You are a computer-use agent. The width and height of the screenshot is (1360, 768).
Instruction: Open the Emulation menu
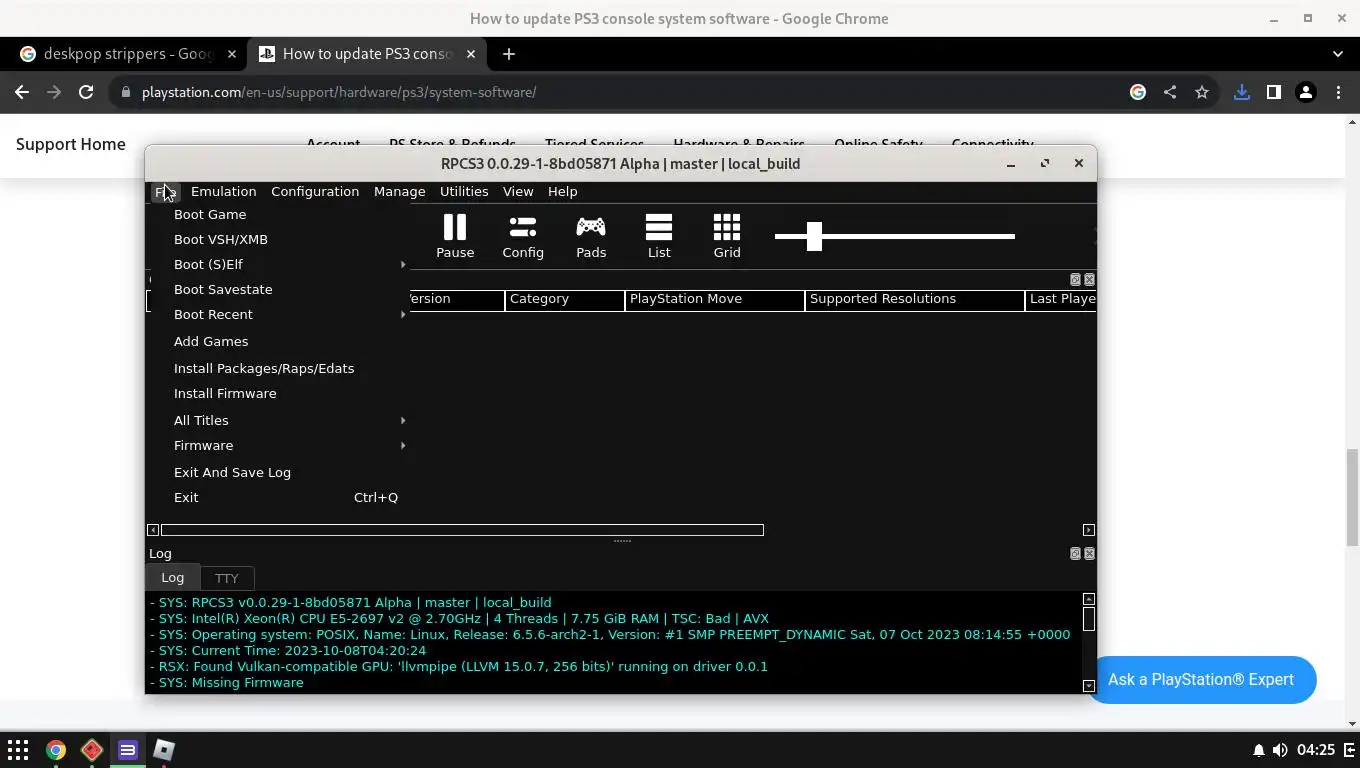(223, 191)
